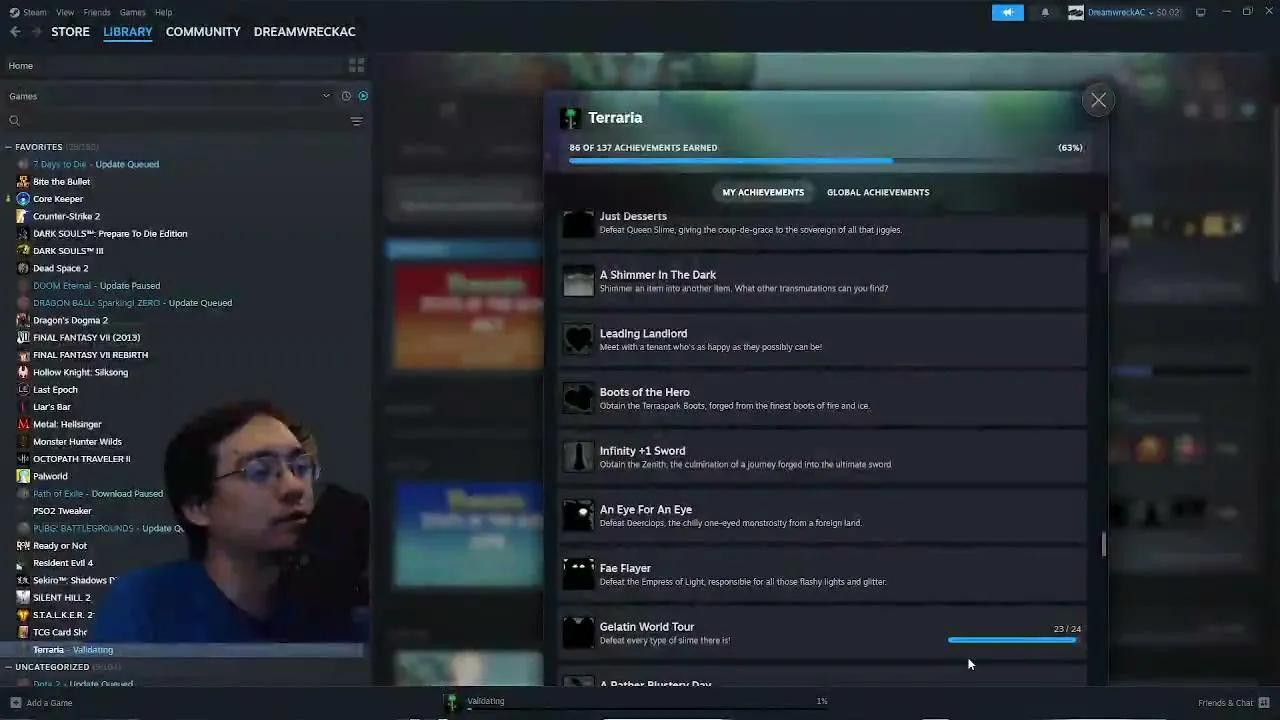Select OCTOPATH TRAVELER II icon in library
Image resolution: width=1280 pixels, height=720 pixels.
pyautogui.click(x=23, y=459)
